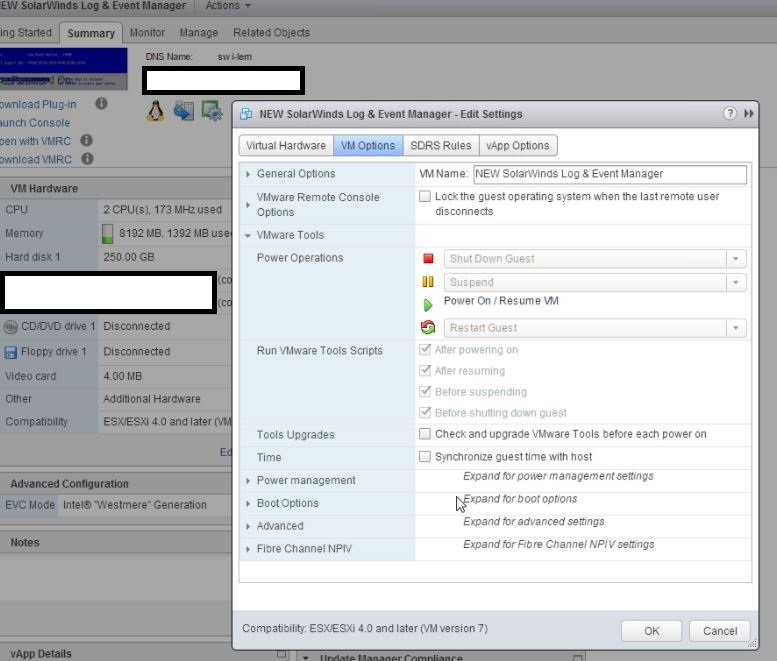Expand the General Options section
Viewport: 777px width, 661px height.
(x=248, y=174)
